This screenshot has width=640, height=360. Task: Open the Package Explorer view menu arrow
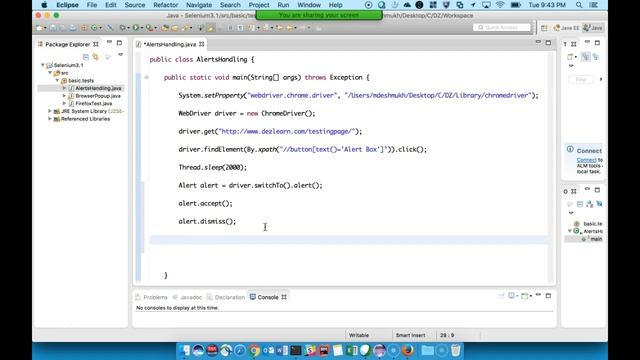point(120,54)
